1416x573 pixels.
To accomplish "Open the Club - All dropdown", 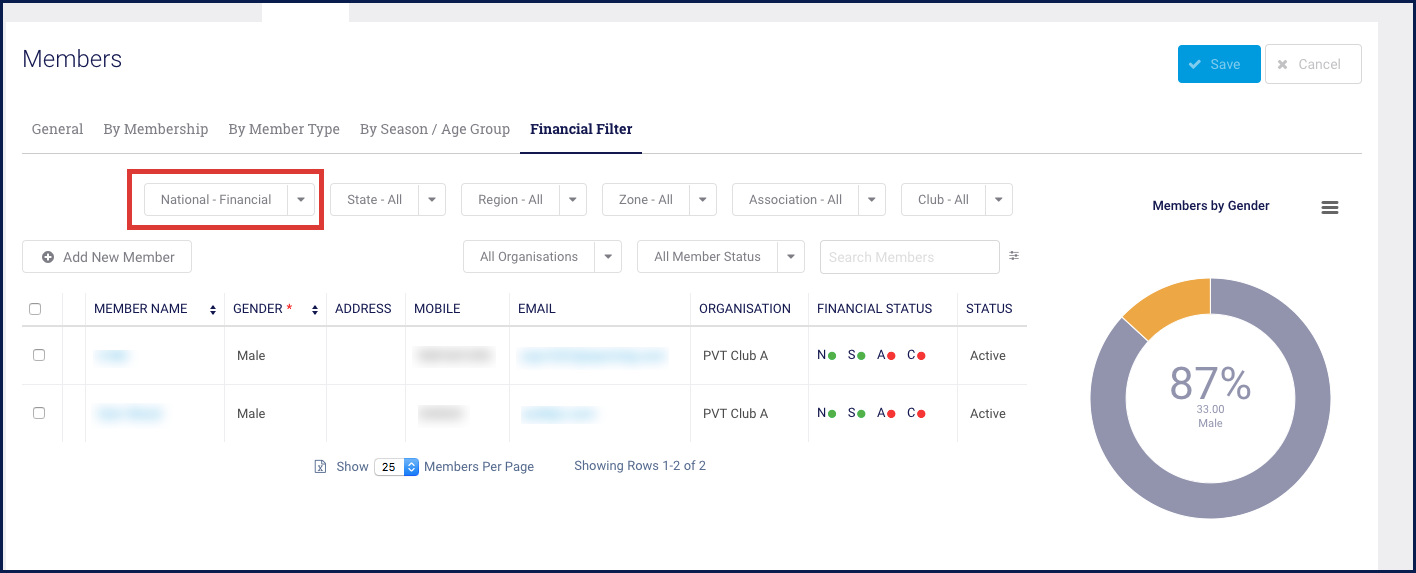I will (x=957, y=200).
